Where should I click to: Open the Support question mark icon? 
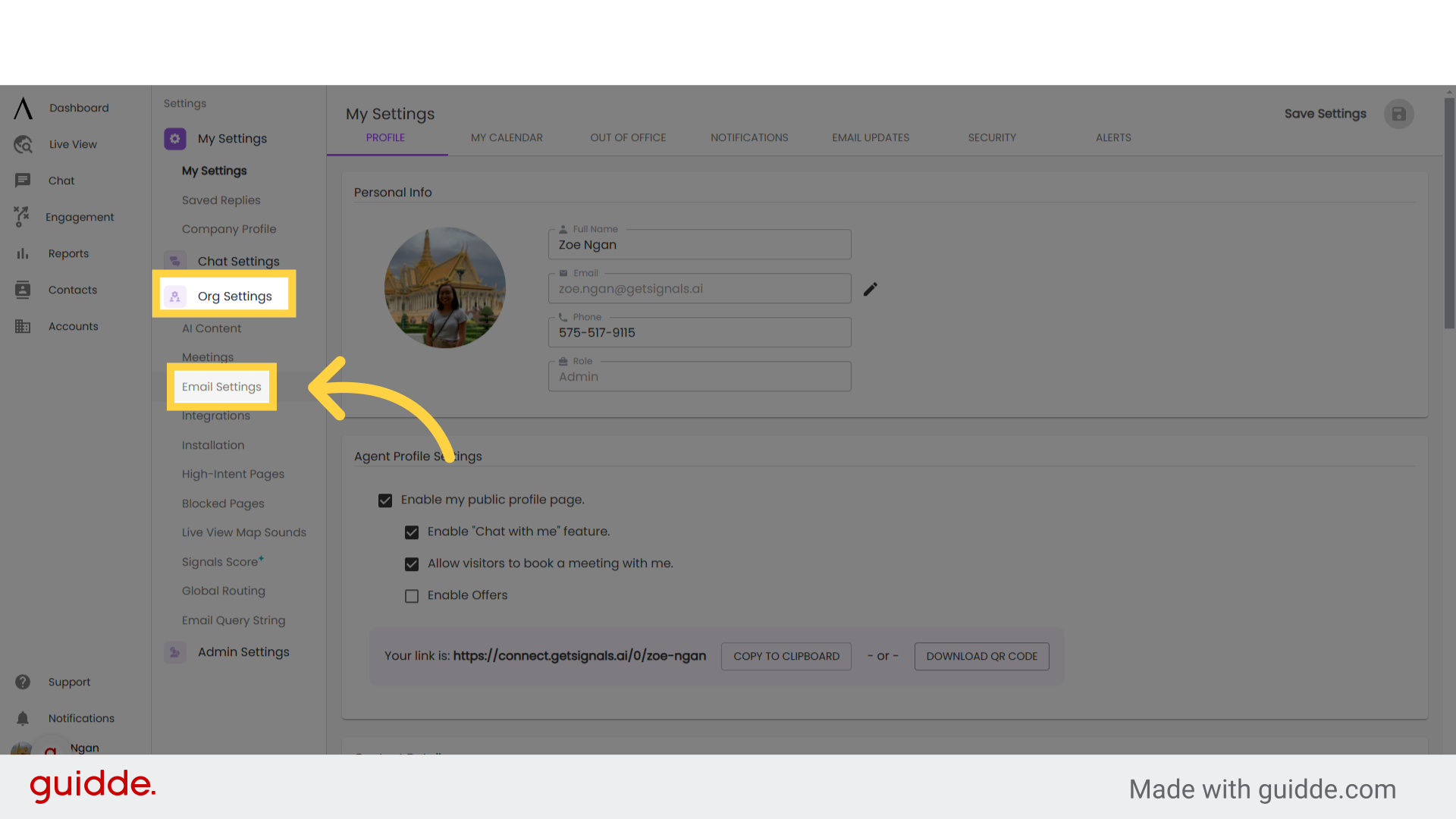[x=23, y=682]
